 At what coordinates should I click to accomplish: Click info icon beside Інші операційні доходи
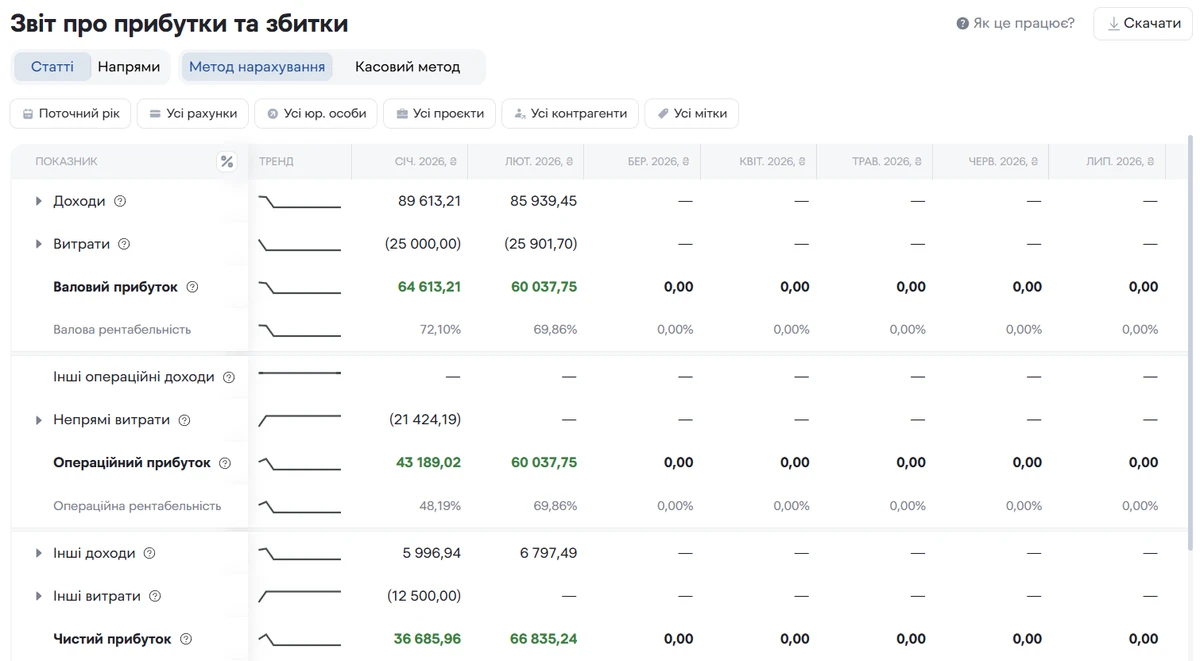[229, 377]
